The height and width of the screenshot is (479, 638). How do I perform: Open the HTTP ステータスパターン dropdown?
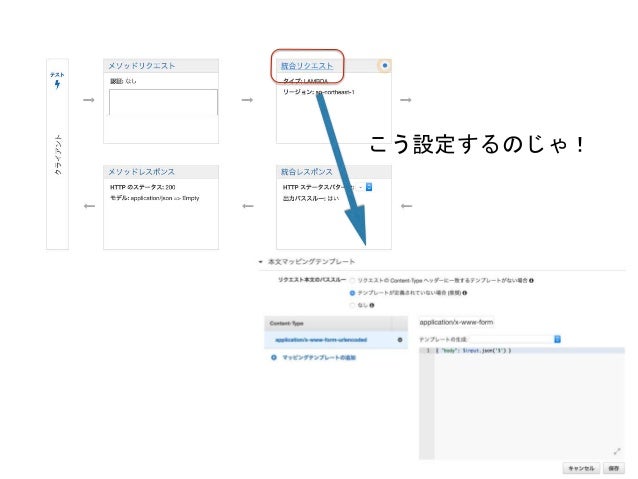click(x=369, y=187)
